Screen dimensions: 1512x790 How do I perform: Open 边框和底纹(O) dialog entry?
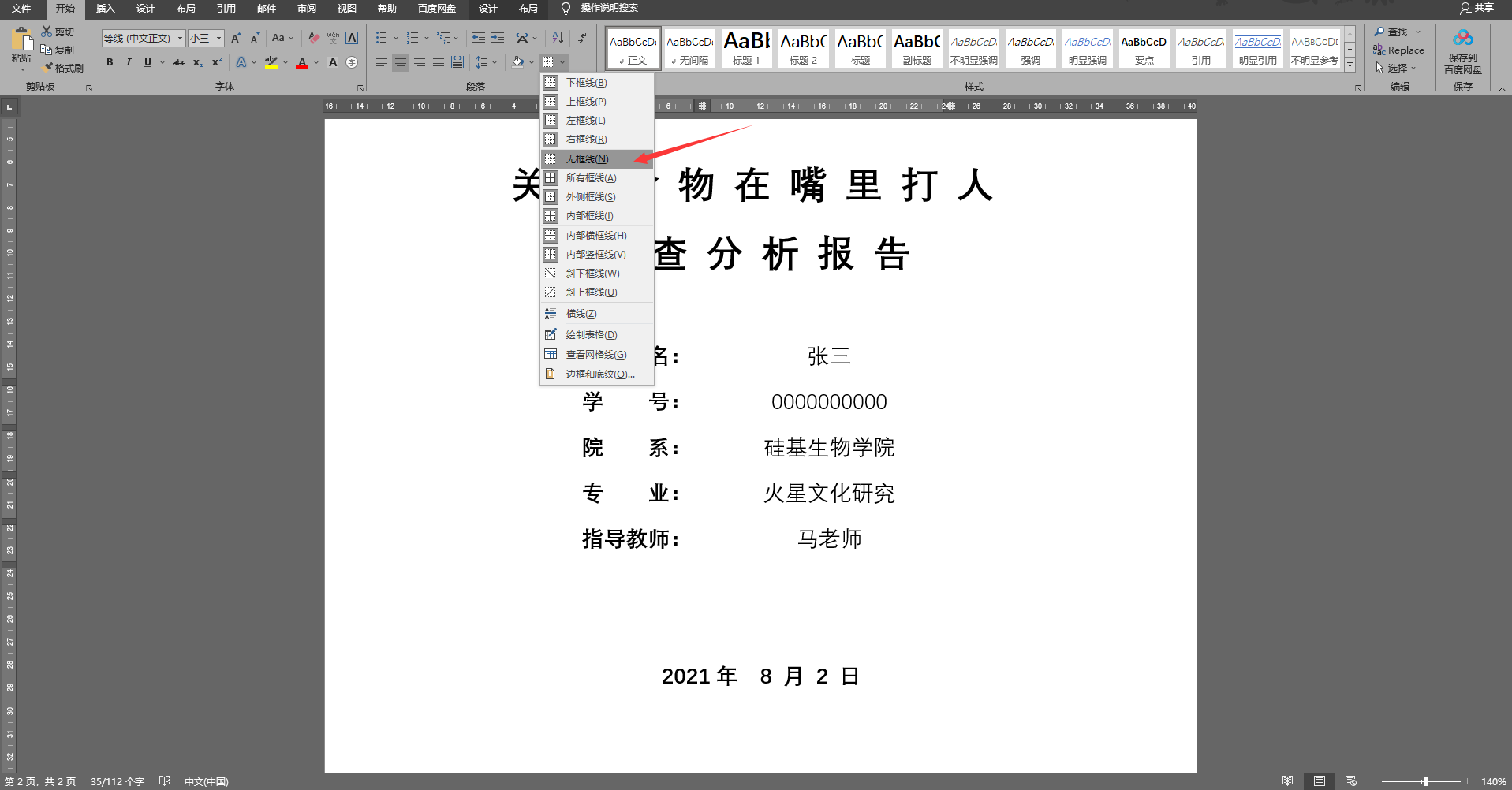(x=597, y=375)
